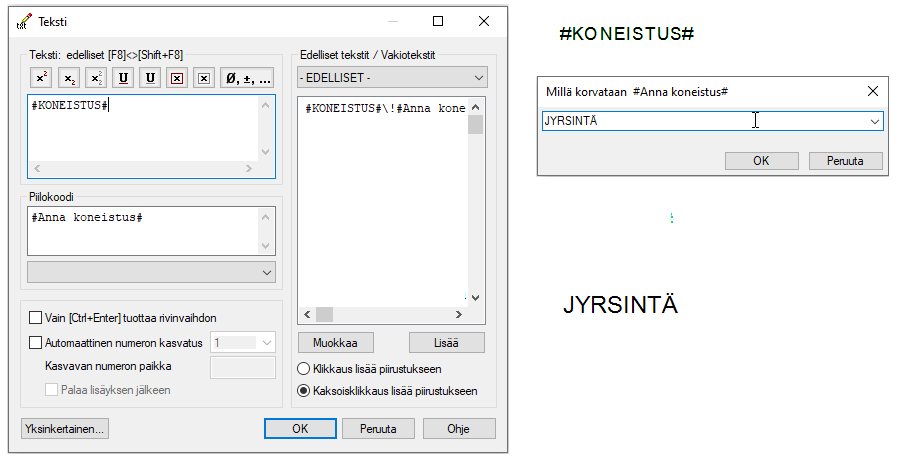
Task: Select the #KONEISTUS#\!#Anna kone list entry
Action: point(385,108)
